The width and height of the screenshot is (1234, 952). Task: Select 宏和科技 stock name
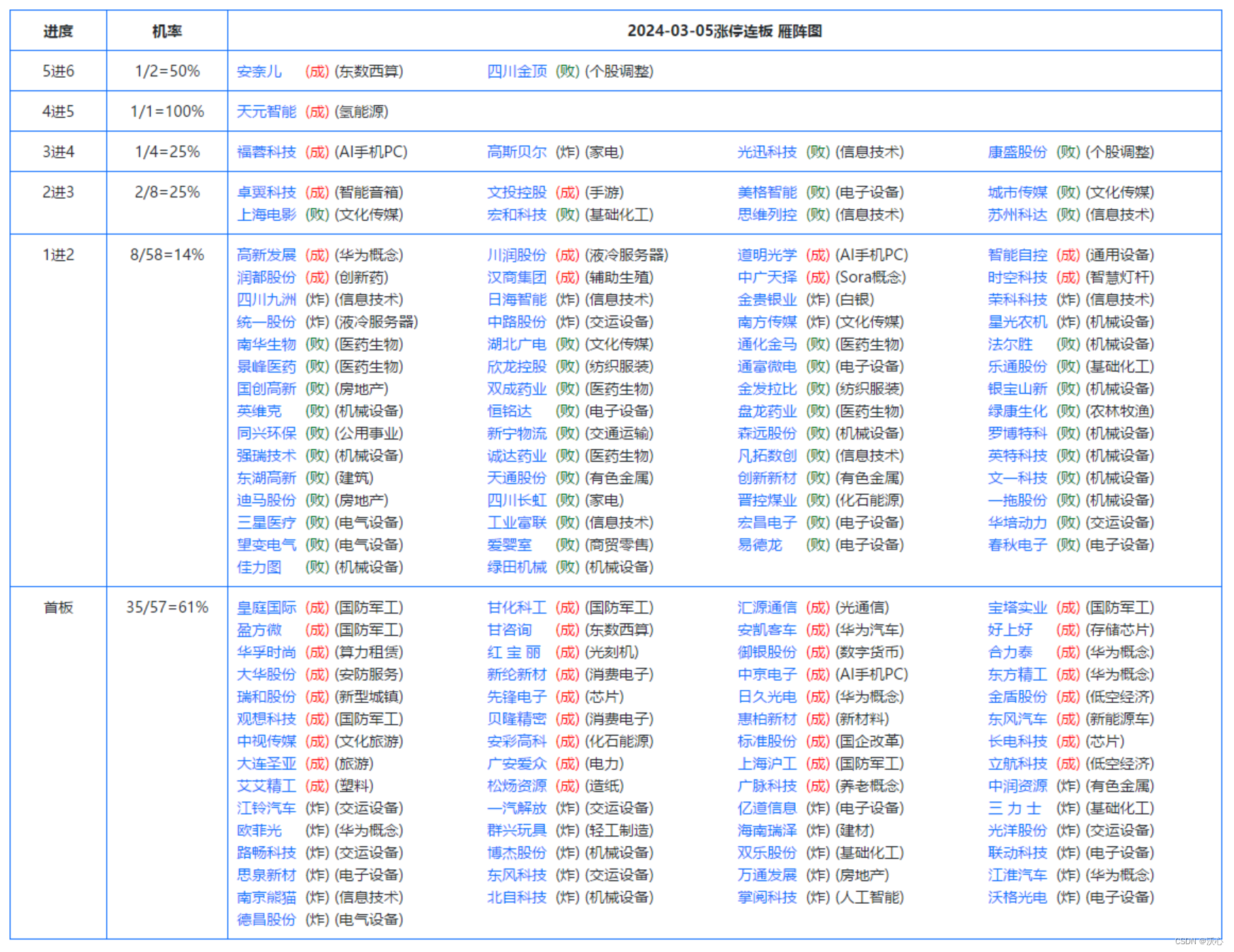[517, 214]
